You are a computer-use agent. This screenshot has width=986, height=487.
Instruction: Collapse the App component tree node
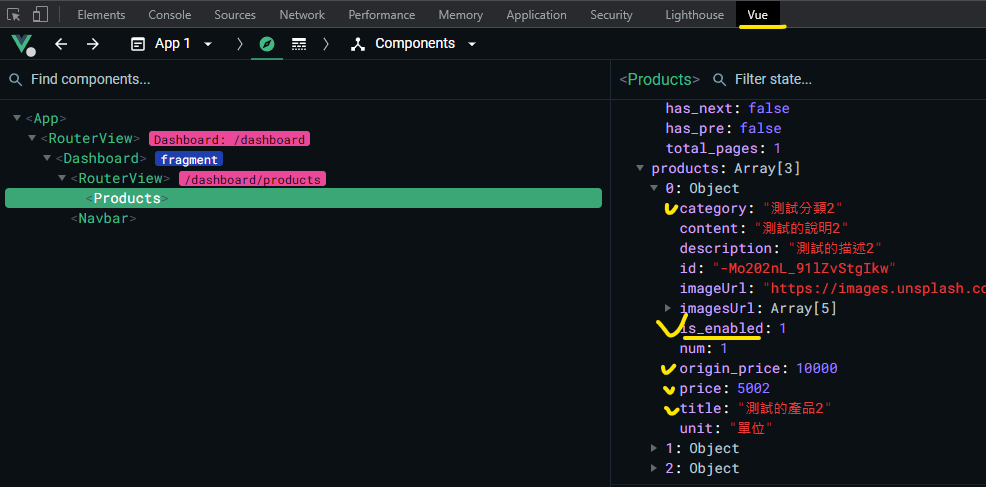[x=17, y=118]
